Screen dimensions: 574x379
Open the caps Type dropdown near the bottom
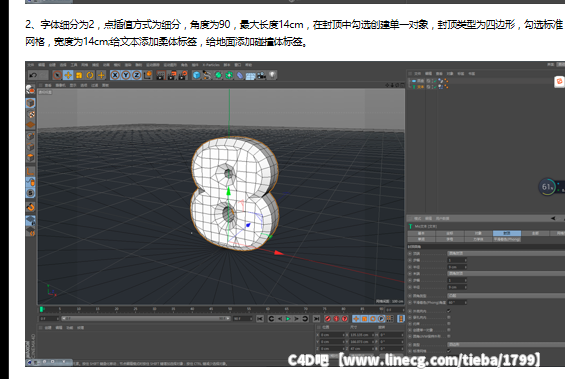[506, 345]
